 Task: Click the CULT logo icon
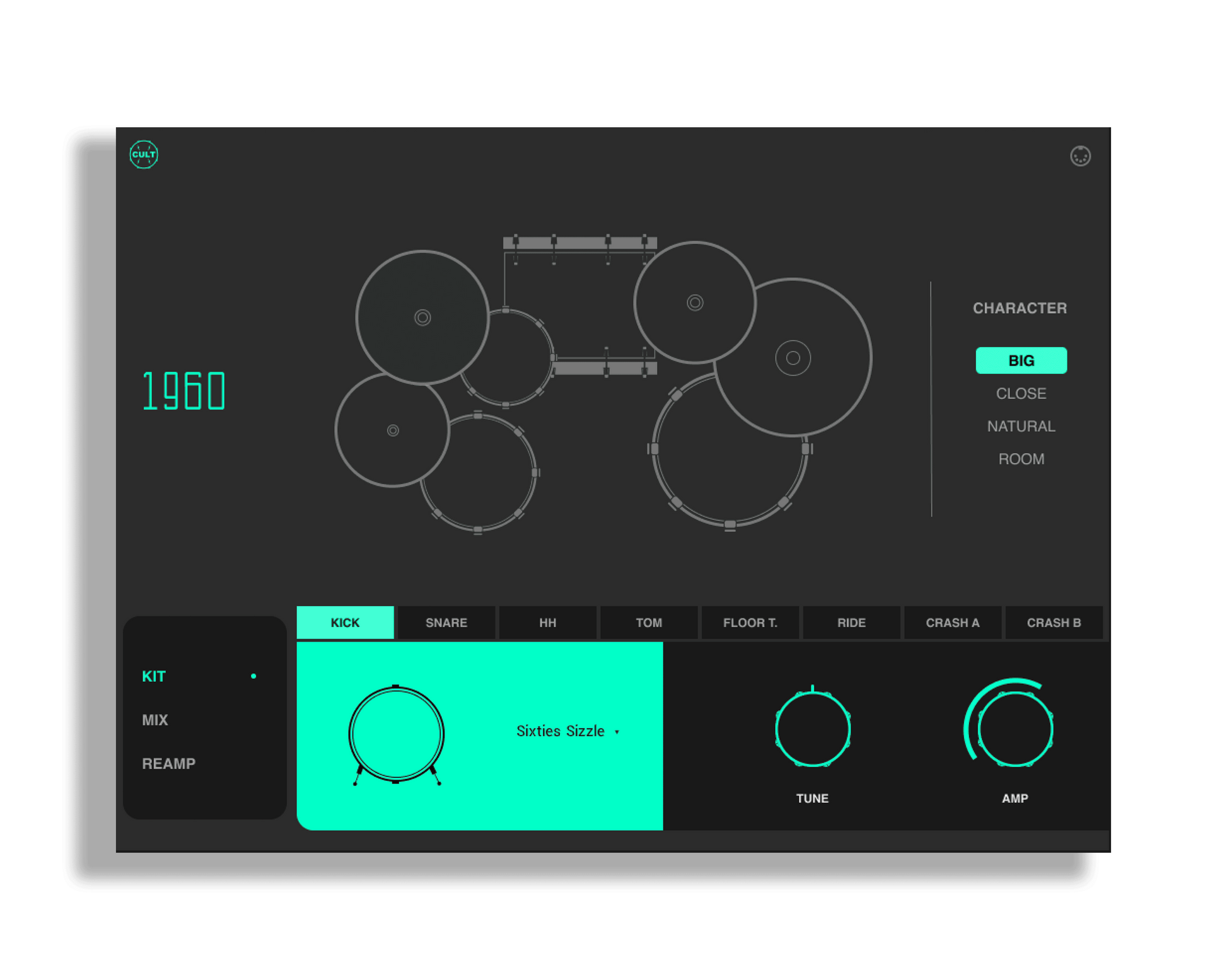(x=144, y=156)
